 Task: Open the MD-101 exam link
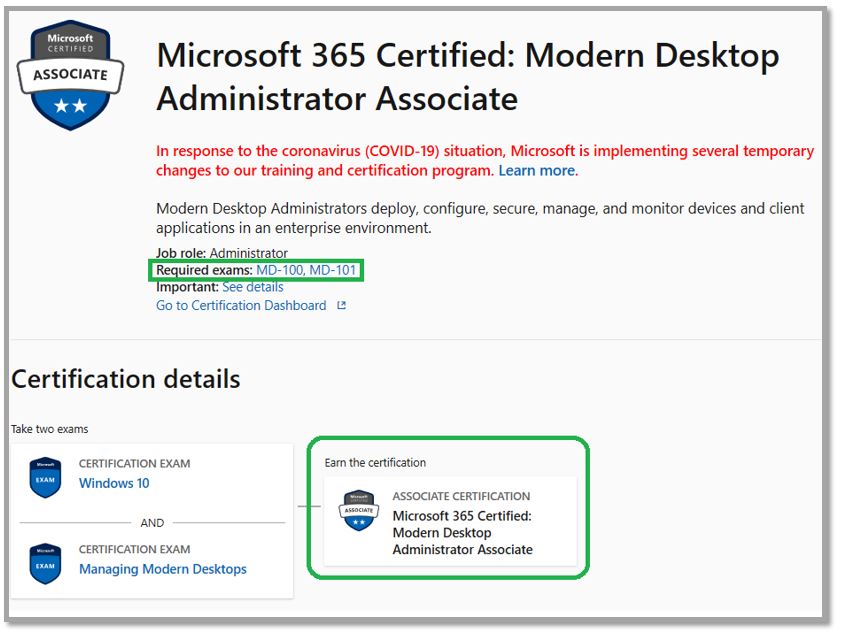[x=332, y=270]
